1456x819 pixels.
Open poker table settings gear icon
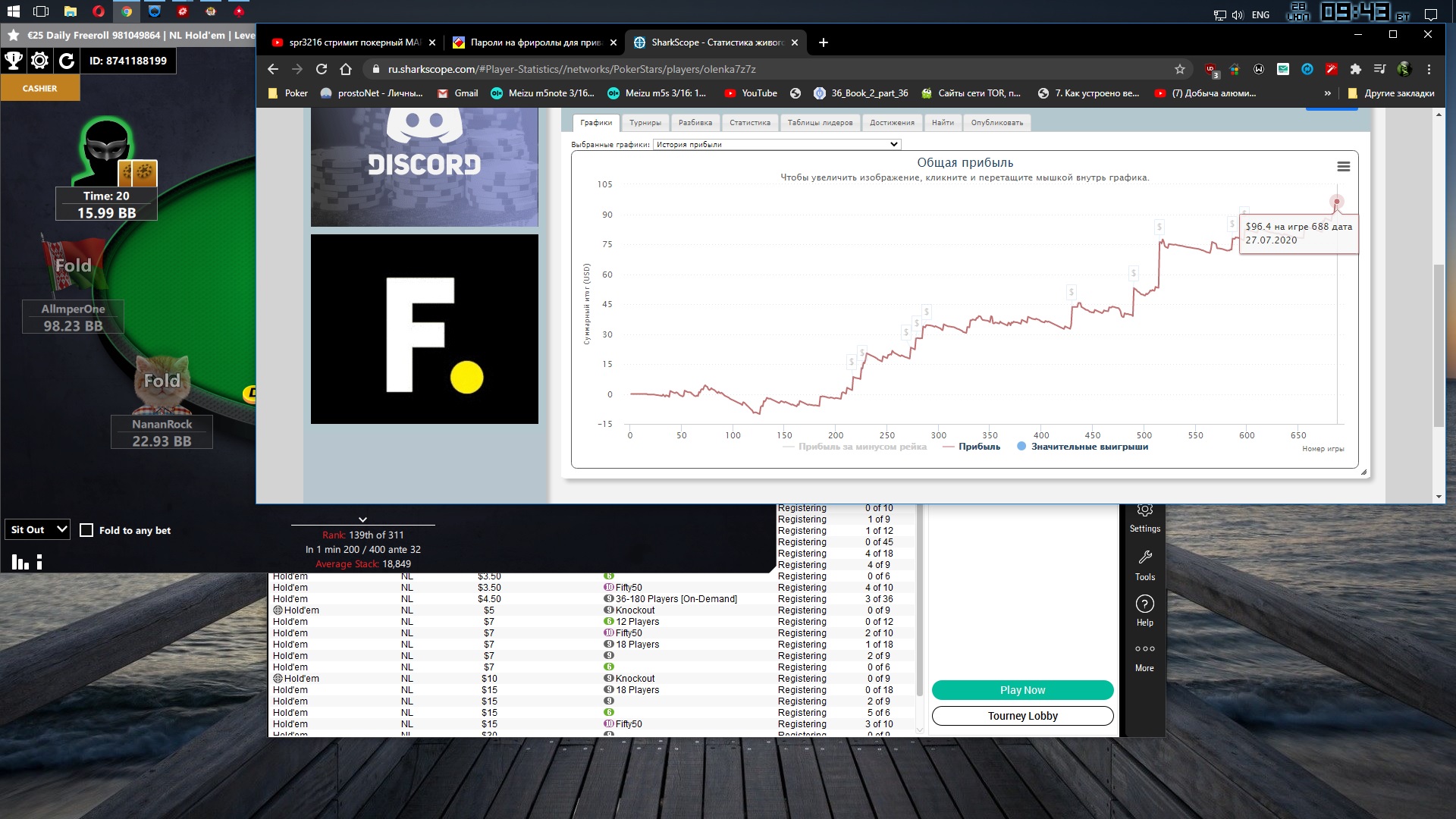pyautogui.click(x=40, y=61)
